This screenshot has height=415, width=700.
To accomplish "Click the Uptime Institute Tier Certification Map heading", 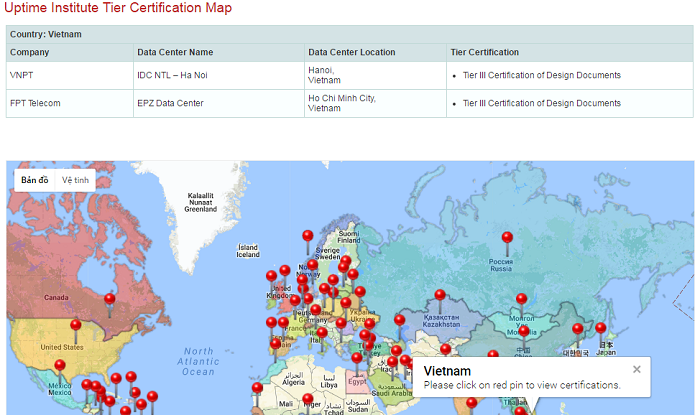I will [x=118, y=8].
